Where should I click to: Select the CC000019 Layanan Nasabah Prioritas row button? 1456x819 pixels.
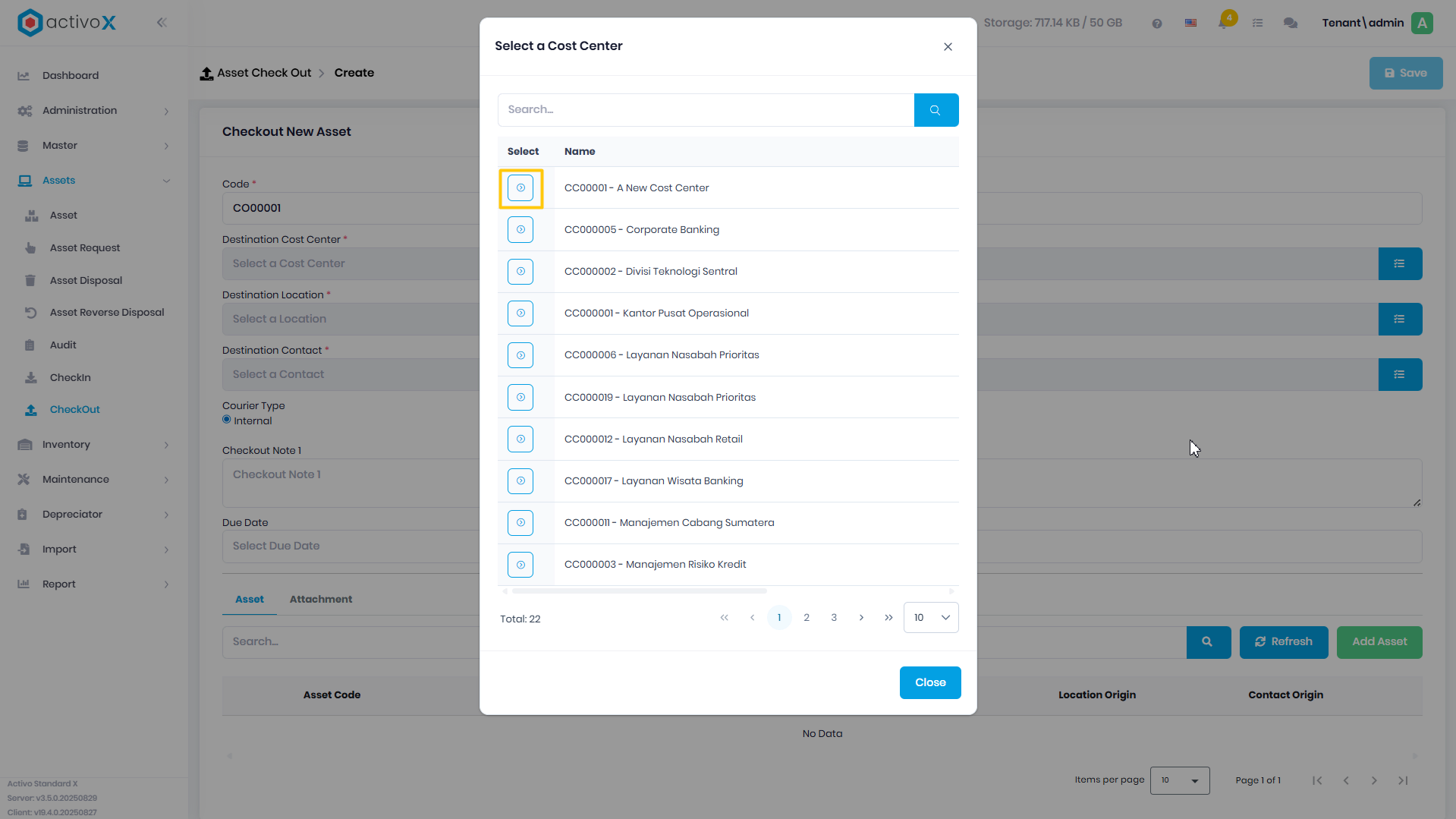(x=520, y=398)
